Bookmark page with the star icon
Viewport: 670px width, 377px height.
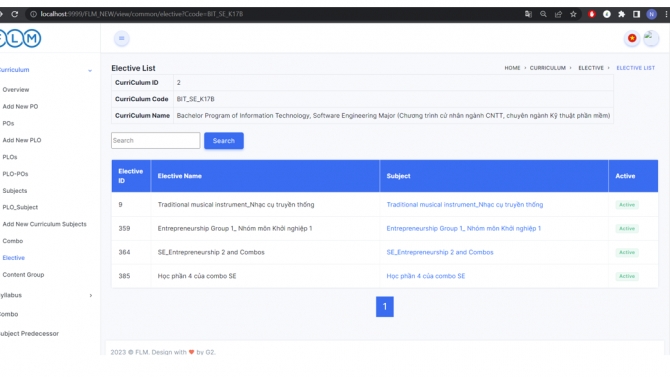[573, 14]
